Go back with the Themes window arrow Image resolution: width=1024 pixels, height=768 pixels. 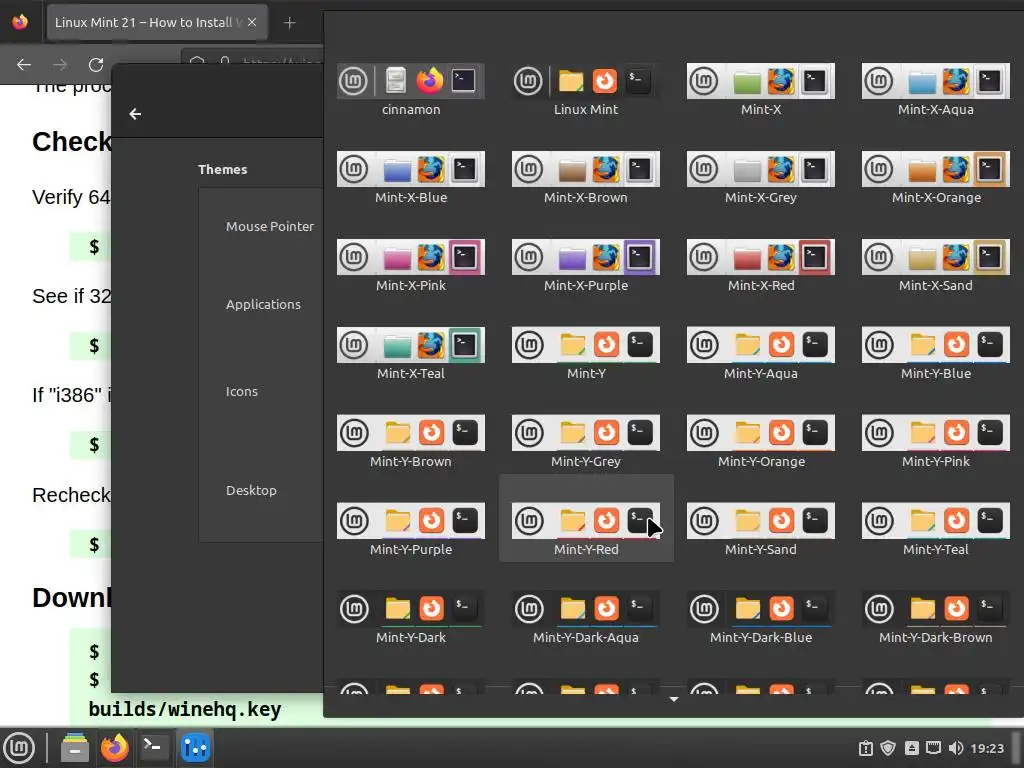click(x=135, y=114)
